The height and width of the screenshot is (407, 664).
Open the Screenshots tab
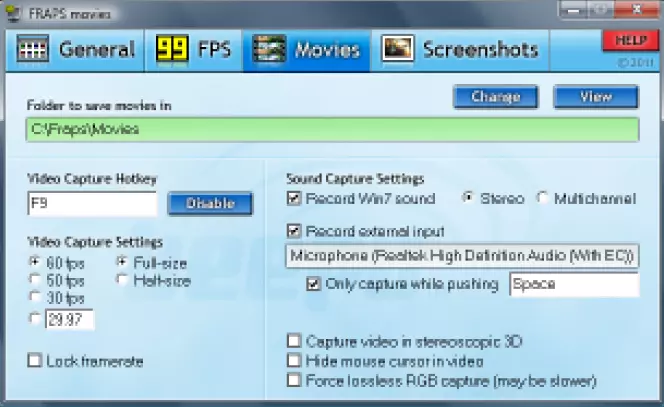(x=460, y=50)
